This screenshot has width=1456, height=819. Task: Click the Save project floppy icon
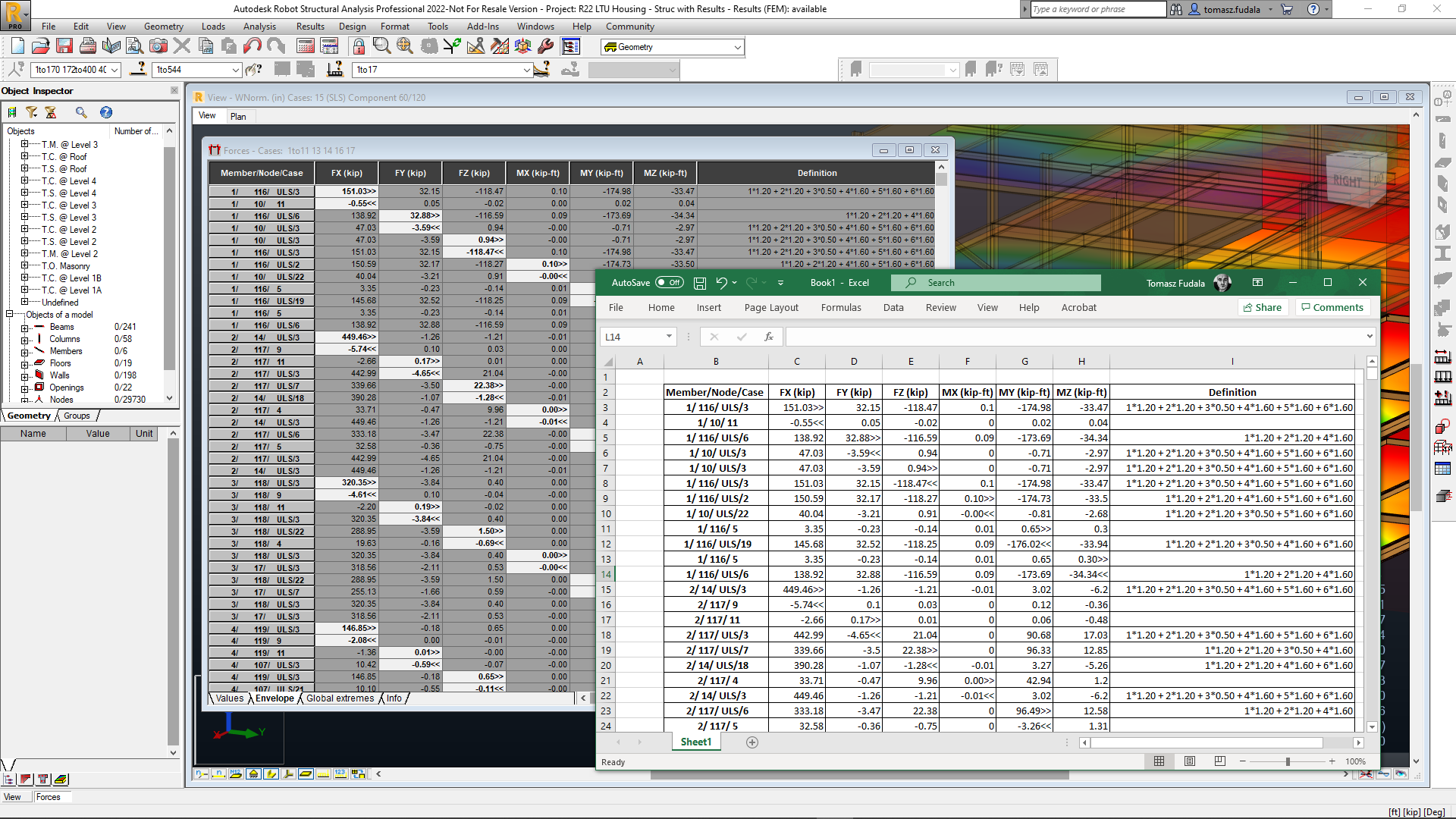[64, 46]
